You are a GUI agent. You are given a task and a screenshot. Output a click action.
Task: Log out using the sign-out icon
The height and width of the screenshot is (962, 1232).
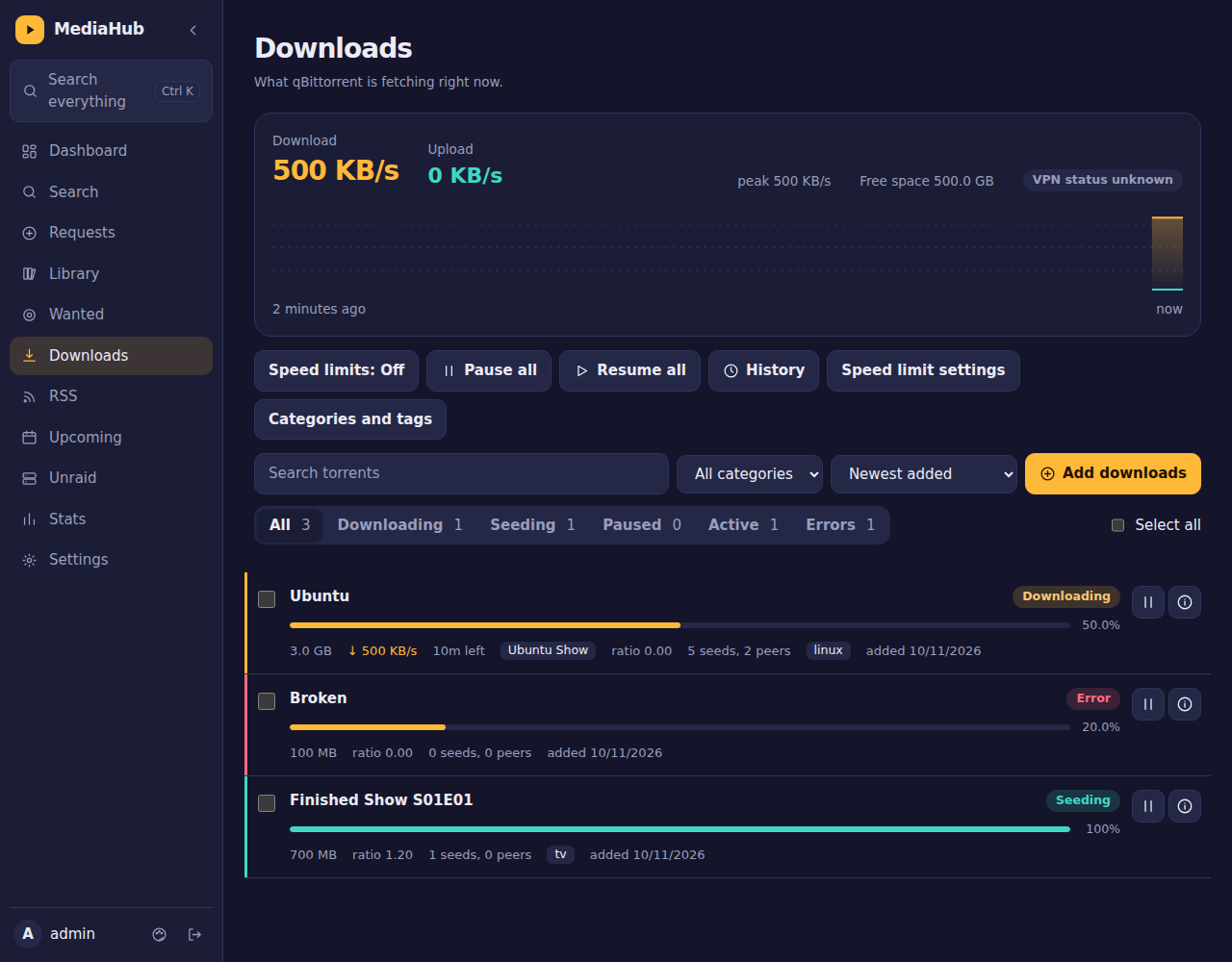tap(194, 934)
